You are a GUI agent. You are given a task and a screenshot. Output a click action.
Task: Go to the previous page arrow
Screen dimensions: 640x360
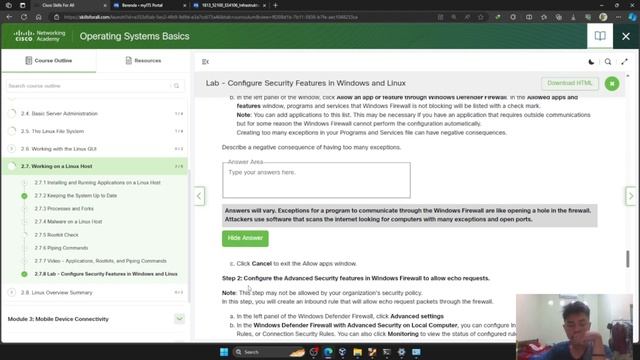(x=199, y=196)
